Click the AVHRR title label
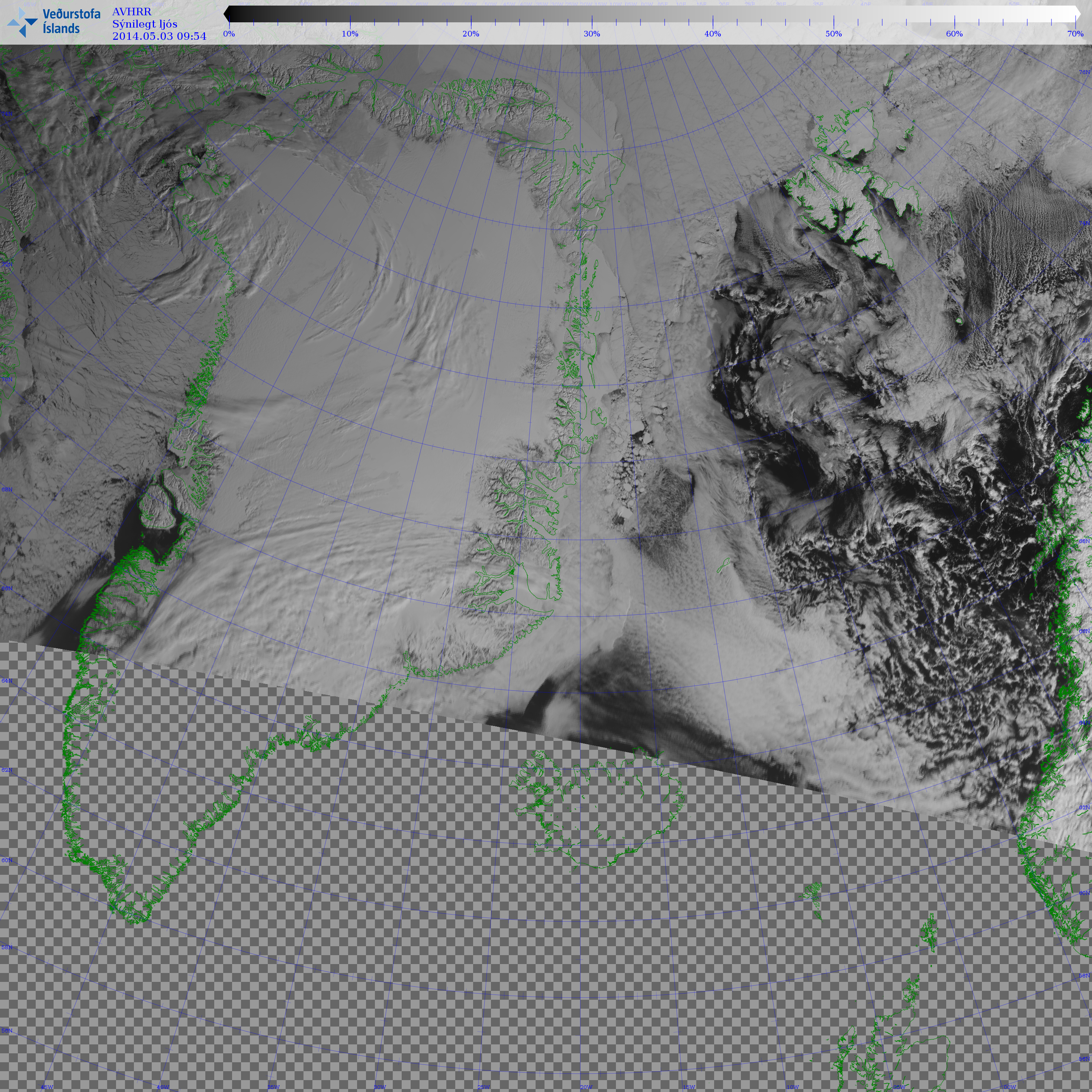This screenshot has height=1092, width=1092. (x=132, y=12)
